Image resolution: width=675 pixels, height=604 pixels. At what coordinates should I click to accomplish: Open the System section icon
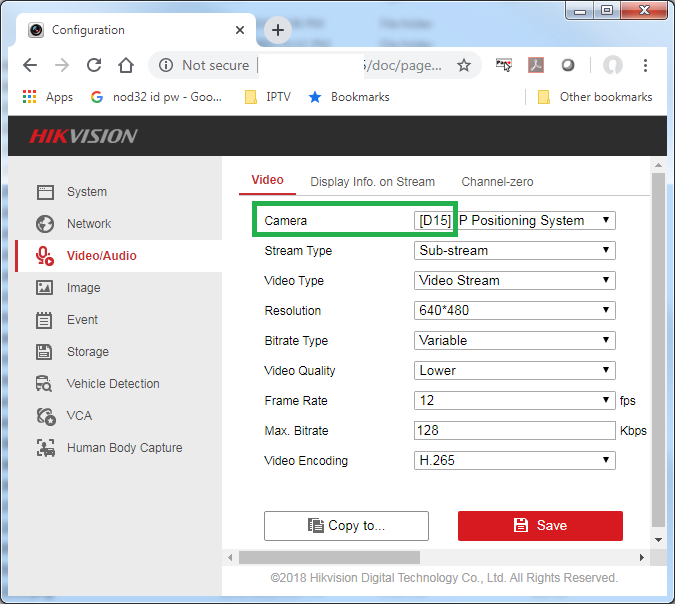45,192
